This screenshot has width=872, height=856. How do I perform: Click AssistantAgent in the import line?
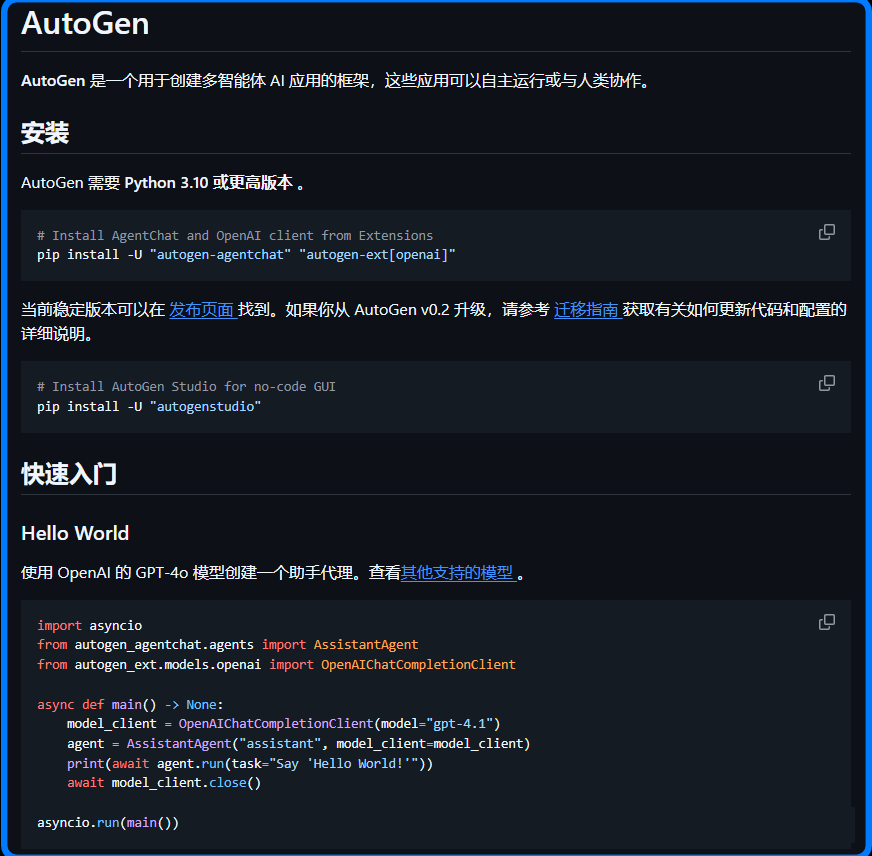point(366,645)
